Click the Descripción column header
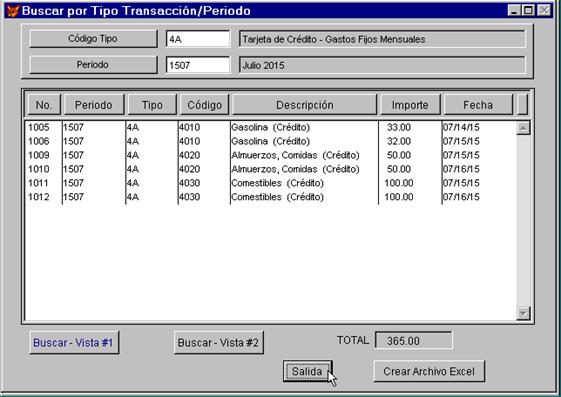 point(304,105)
